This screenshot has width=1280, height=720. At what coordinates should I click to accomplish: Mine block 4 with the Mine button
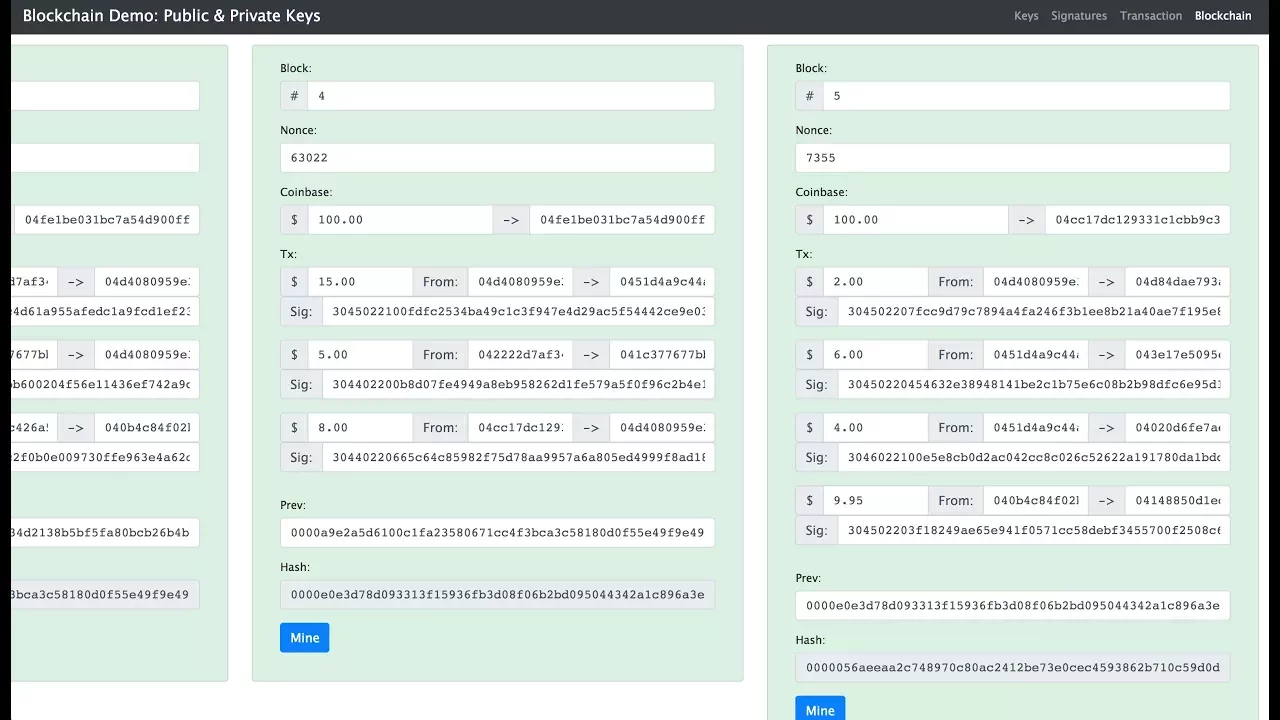click(305, 638)
